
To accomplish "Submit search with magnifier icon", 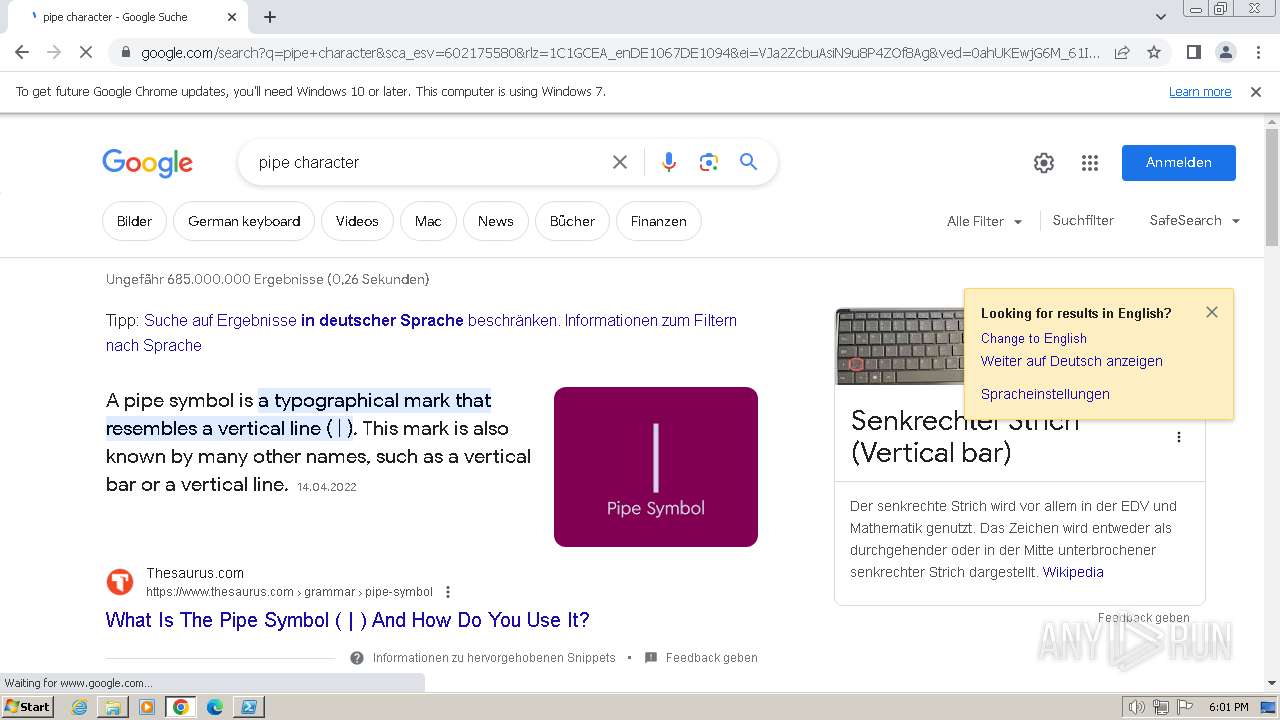I will (748, 162).
